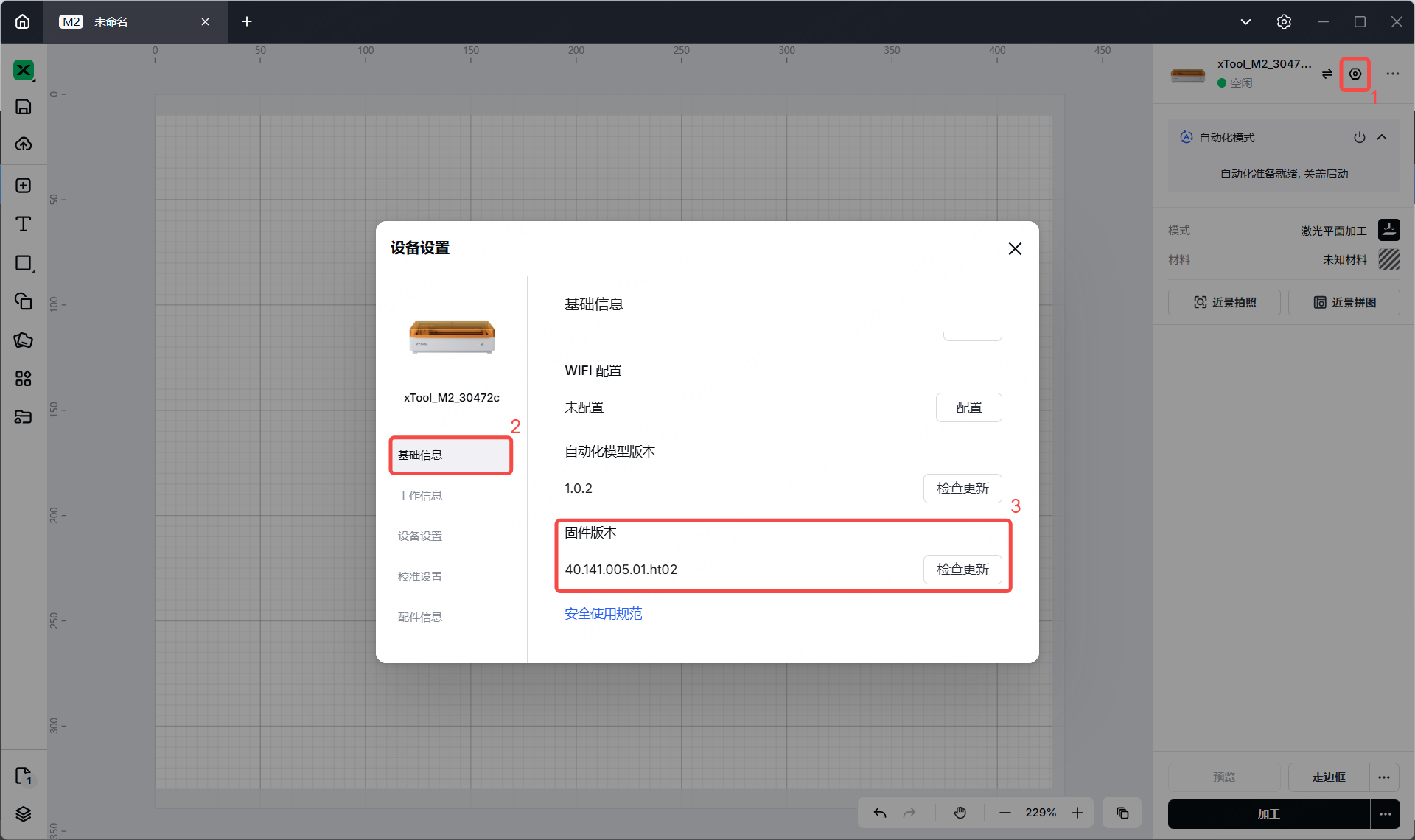Click the copy canvas icon at bottom
This screenshot has height=840, width=1415.
pos(1122,813)
